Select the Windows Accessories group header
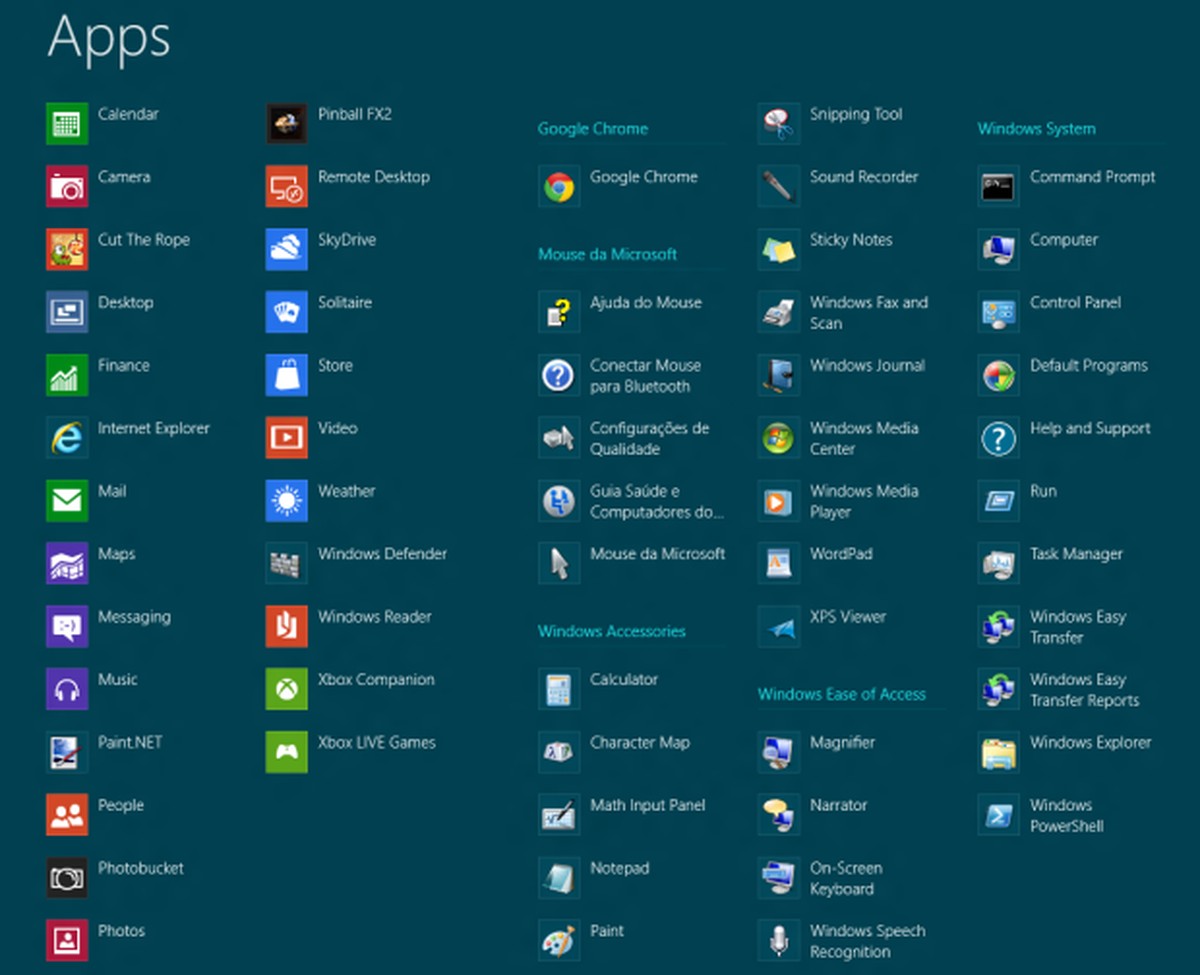1200x975 pixels. (611, 631)
